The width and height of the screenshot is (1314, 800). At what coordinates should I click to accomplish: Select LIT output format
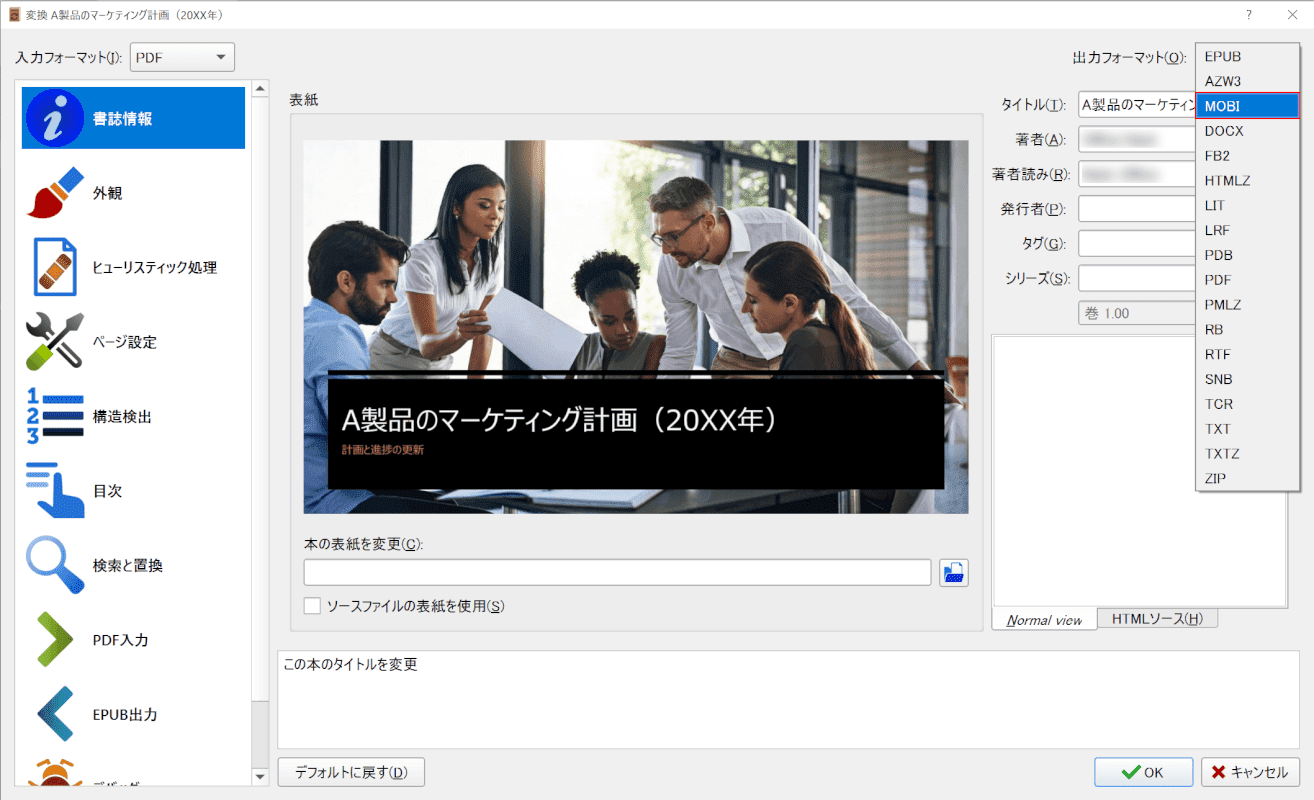[x=1247, y=205]
